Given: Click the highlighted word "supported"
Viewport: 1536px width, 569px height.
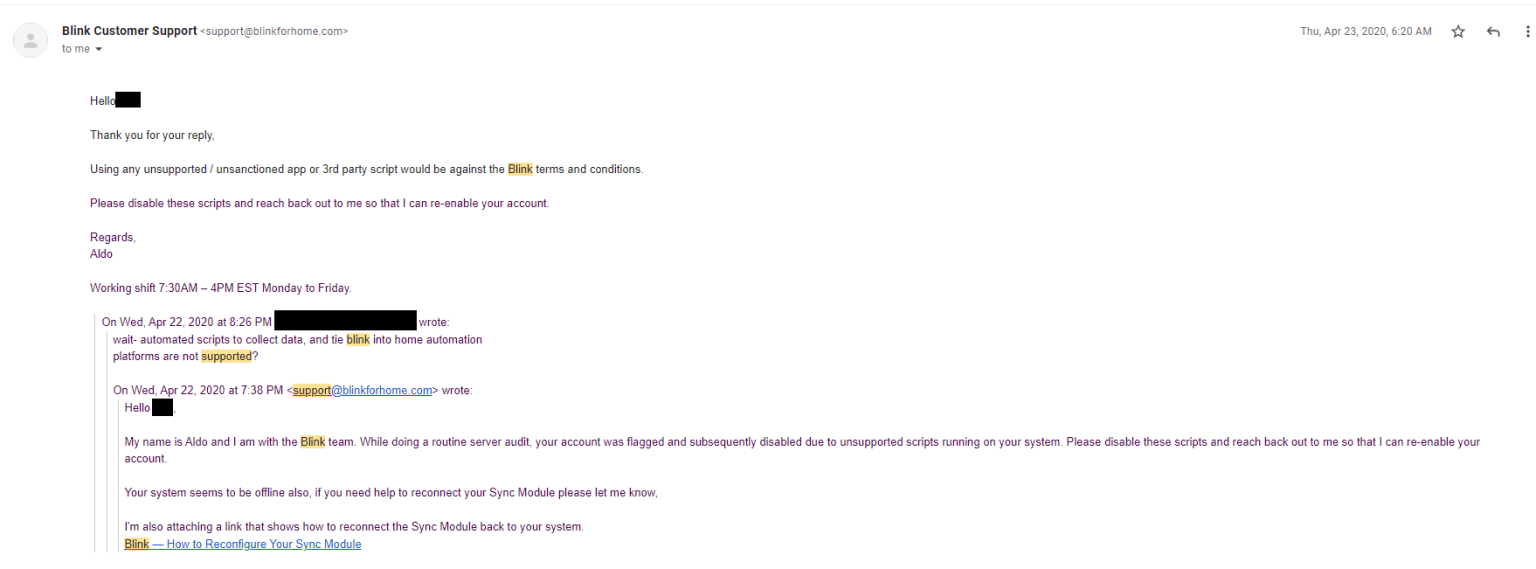Looking at the screenshot, I should tap(226, 356).
